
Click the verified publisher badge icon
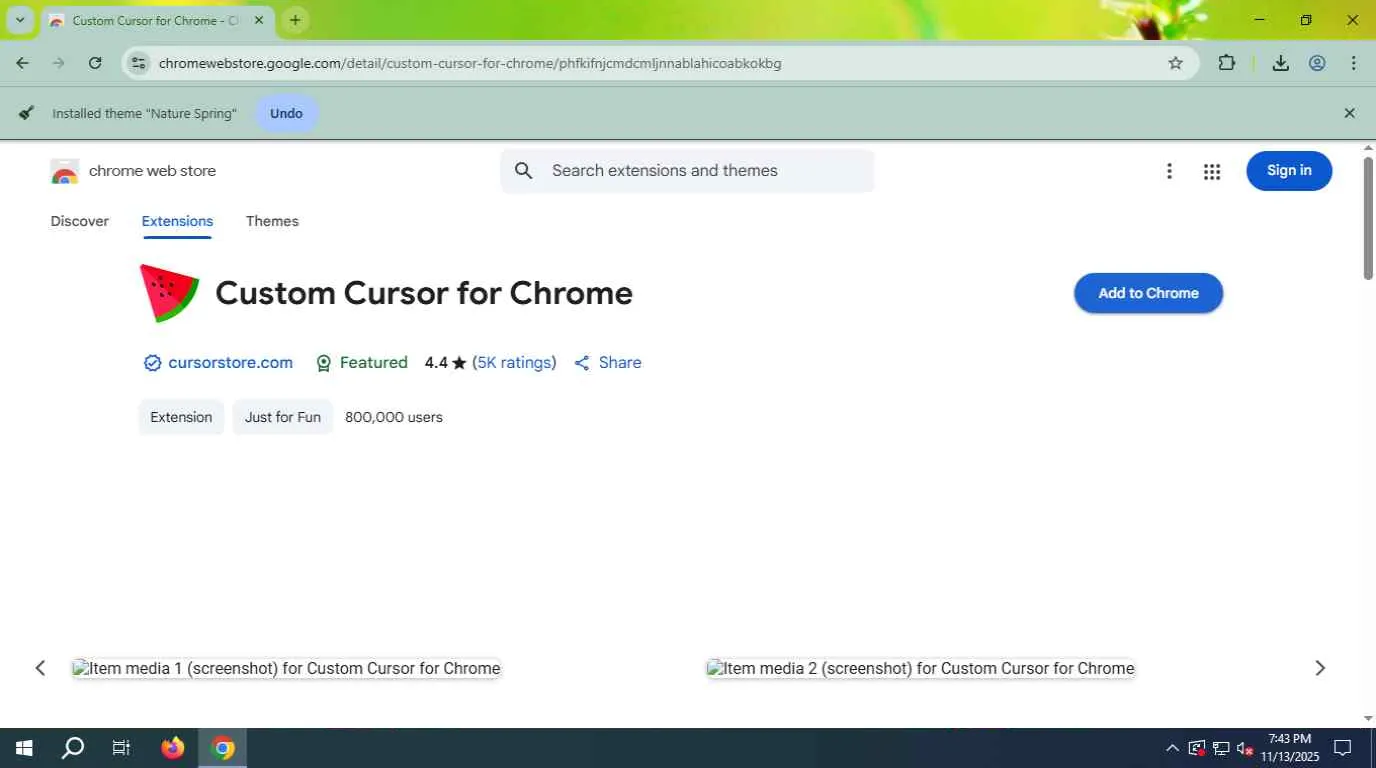coord(152,363)
